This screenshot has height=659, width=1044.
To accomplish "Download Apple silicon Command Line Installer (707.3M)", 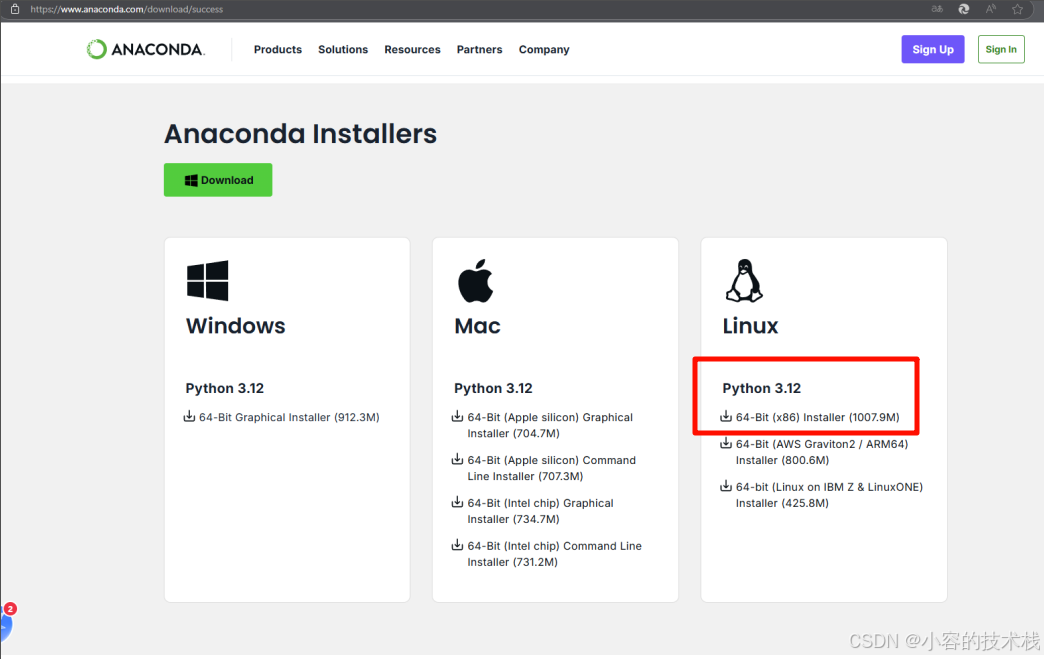I will (x=551, y=468).
